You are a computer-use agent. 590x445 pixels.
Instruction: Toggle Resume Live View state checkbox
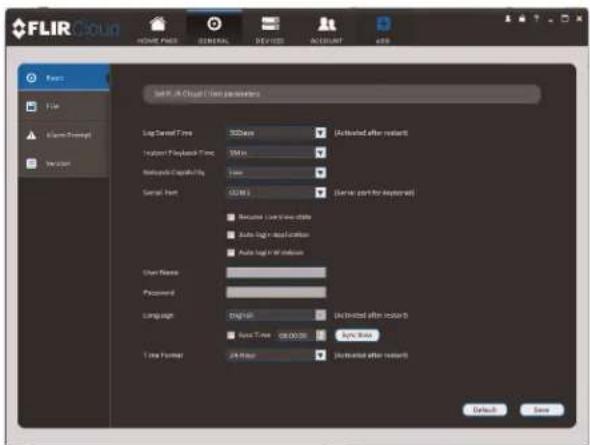[231, 217]
